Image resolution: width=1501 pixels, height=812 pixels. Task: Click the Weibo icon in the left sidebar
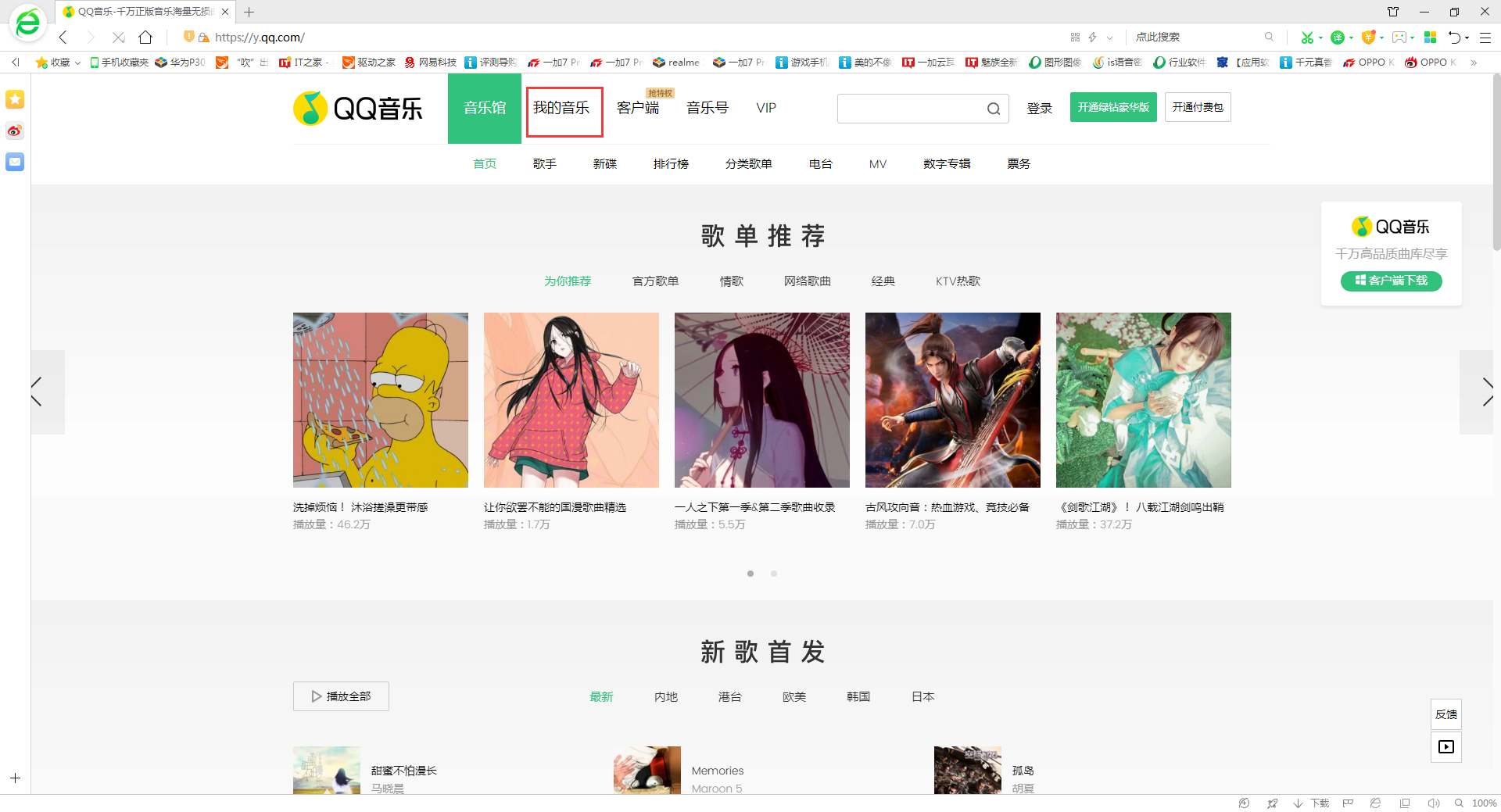(14, 131)
